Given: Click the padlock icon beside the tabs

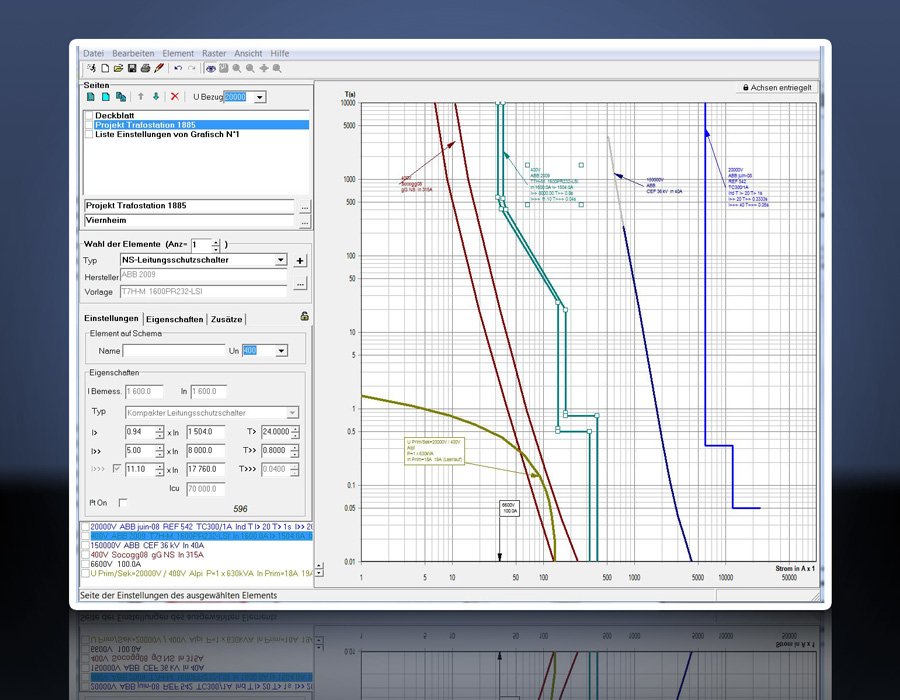Looking at the screenshot, I should 304,316.
